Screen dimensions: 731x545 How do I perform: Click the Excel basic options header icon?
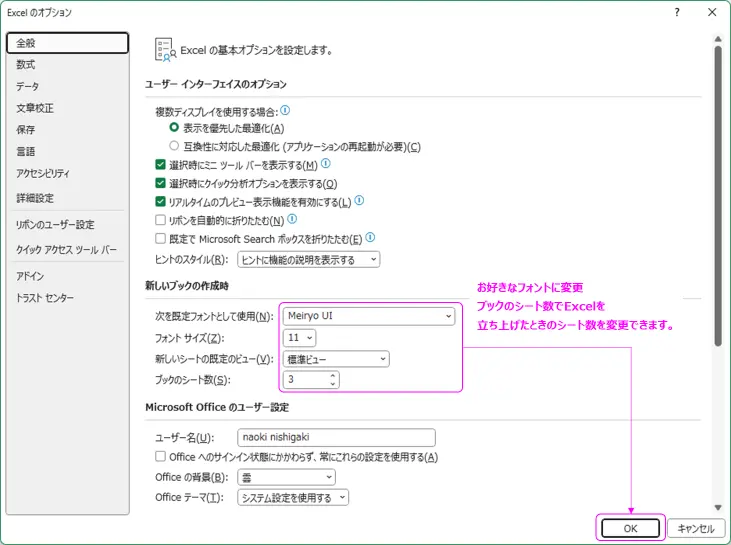pos(165,50)
